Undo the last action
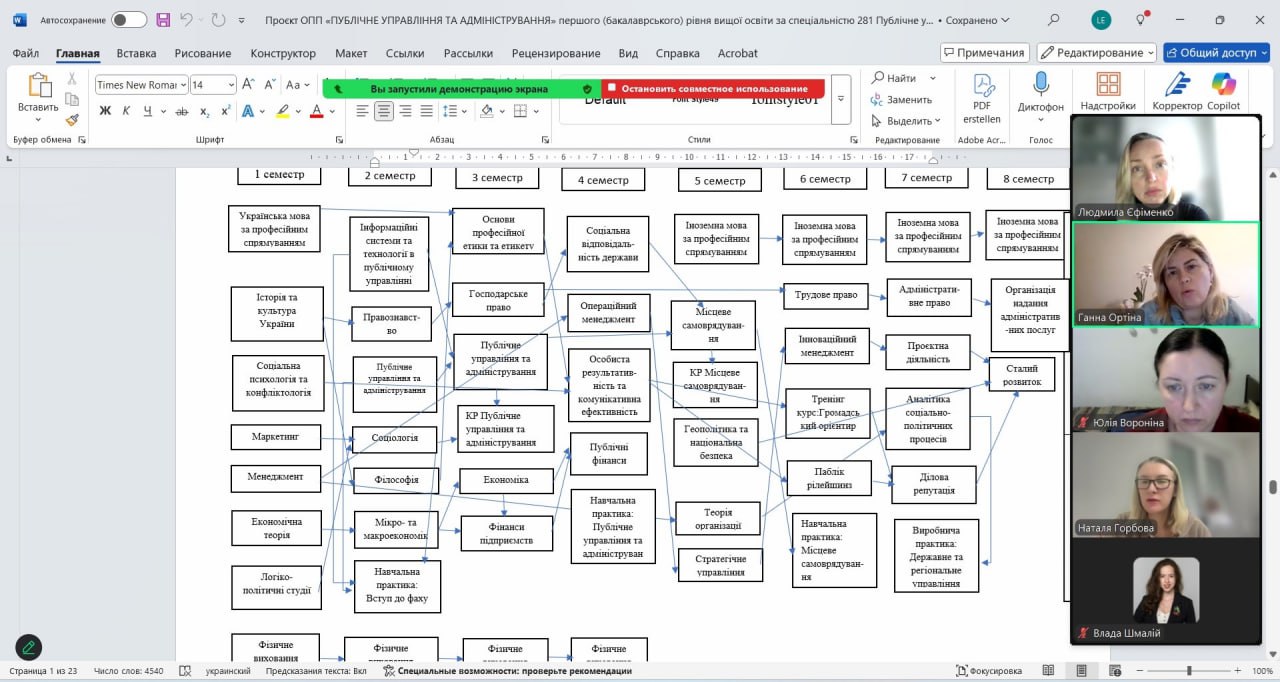Image resolution: width=1280 pixels, height=682 pixels. pyautogui.click(x=186, y=20)
